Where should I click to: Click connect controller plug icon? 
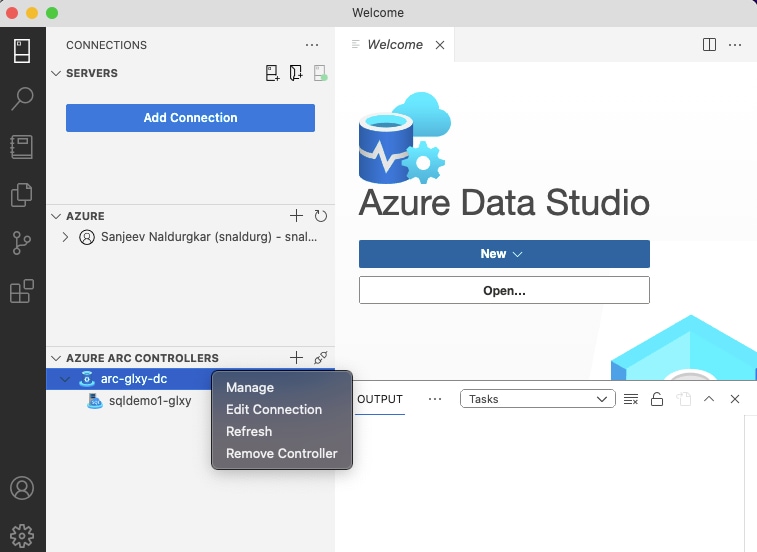coord(321,358)
